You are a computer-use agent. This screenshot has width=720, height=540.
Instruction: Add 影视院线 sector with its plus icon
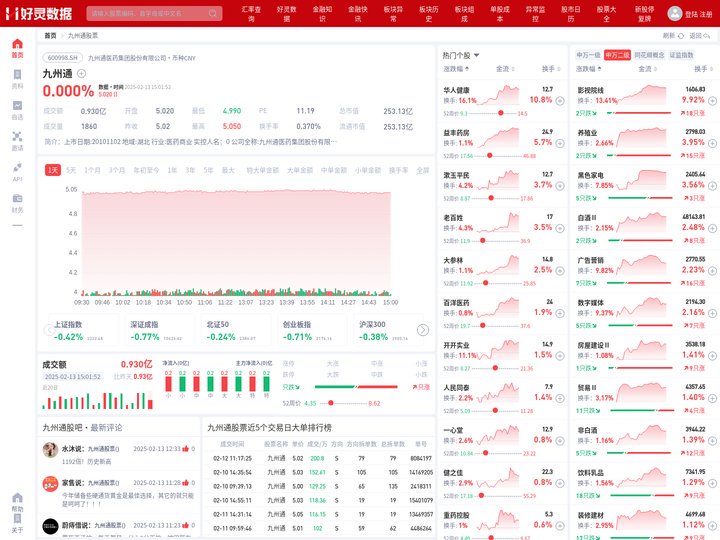712,101
